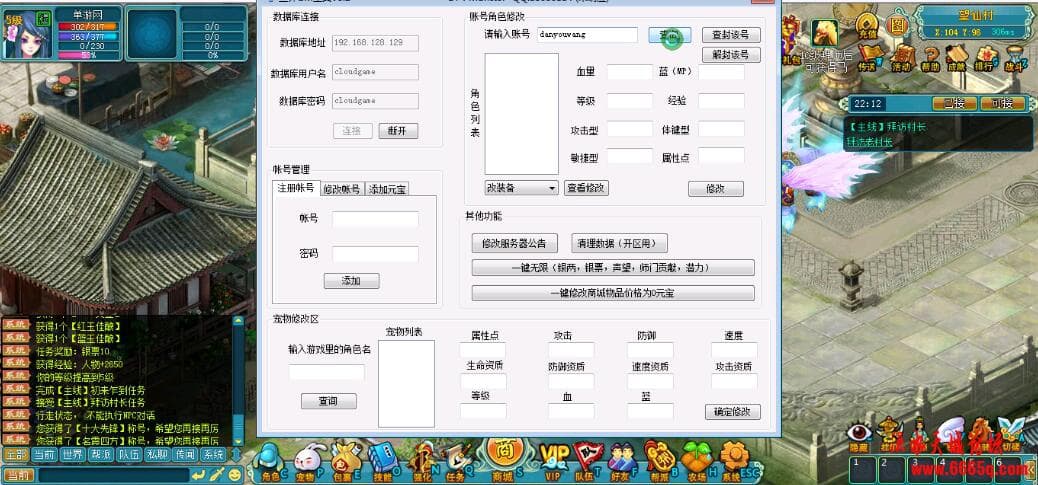Viewport: 1038px width, 485px height.
Task: Open the 改装备 dropdown
Action: click(522, 188)
